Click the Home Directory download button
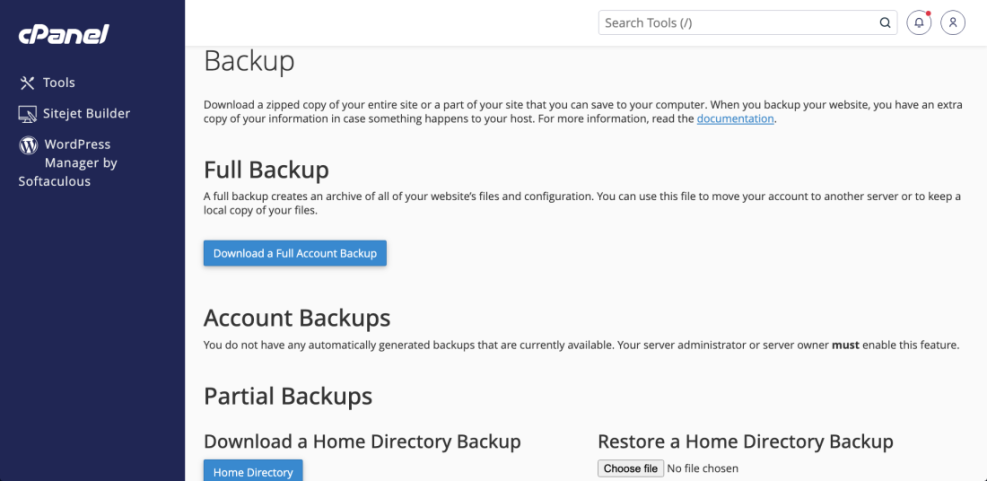 (253, 470)
